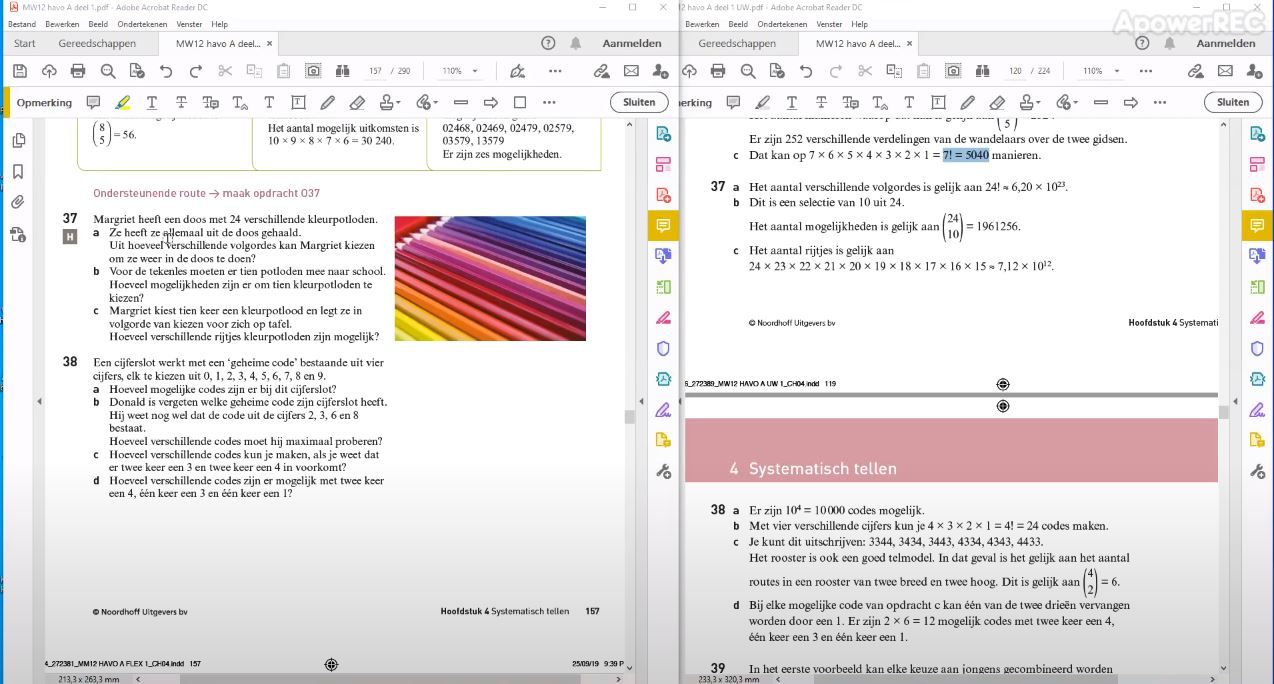Expand the left navigation pane arrow in the left window

(39, 401)
